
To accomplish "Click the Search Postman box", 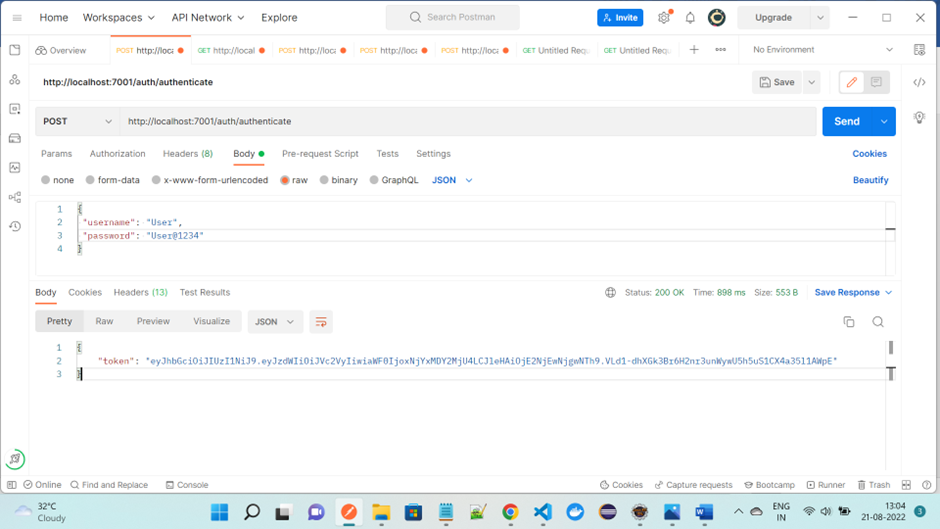I will pyautogui.click(x=453, y=17).
